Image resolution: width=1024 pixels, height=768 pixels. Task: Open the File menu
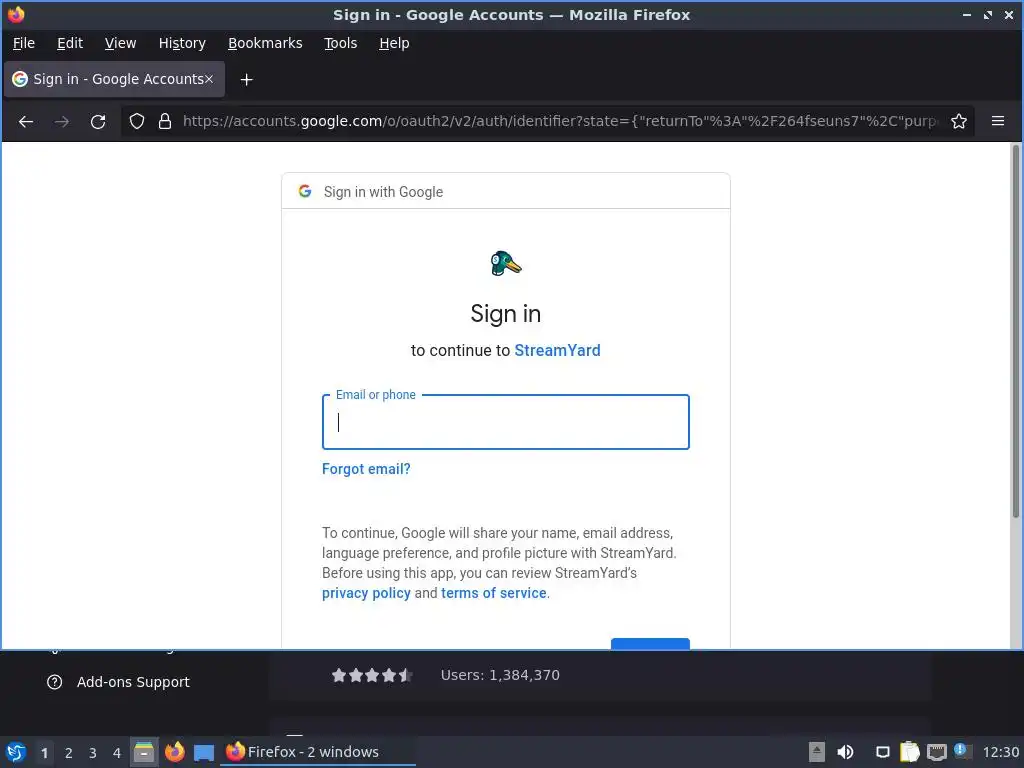click(24, 43)
